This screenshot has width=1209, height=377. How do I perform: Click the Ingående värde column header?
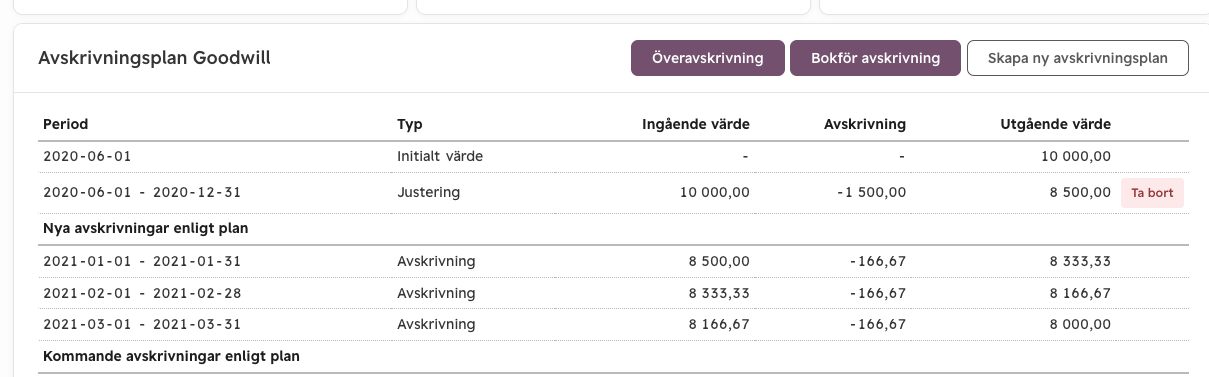tap(696, 124)
